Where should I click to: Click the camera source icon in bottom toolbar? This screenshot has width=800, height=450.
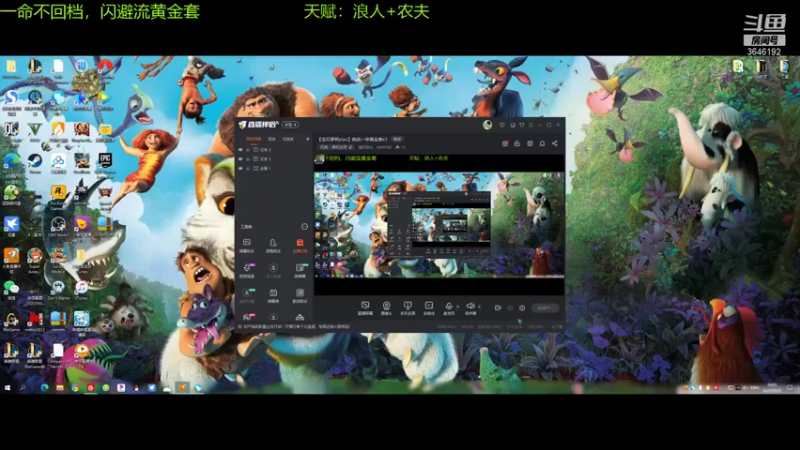click(x=386, y=307)
